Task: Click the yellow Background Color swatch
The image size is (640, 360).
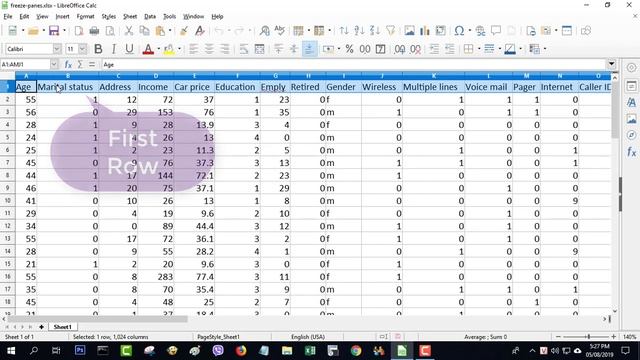Action: [169, 49]
